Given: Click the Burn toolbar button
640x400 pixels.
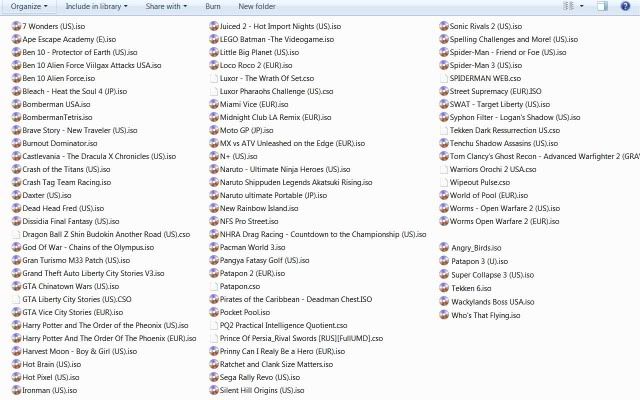Looking at the screenshot, I should pyautogui.click(x=213, y=7).
